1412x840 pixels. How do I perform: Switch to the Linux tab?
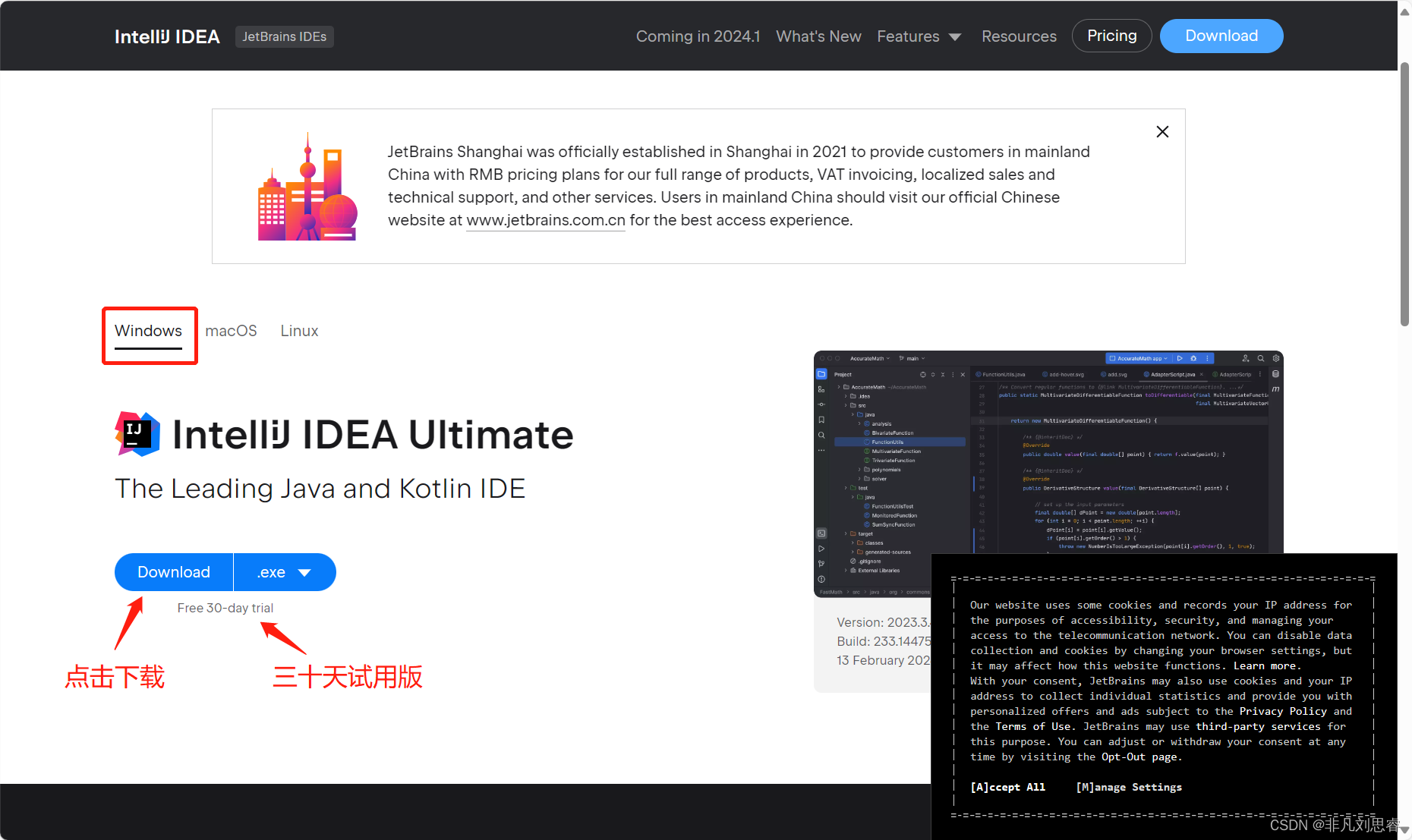tap(299, 331)
